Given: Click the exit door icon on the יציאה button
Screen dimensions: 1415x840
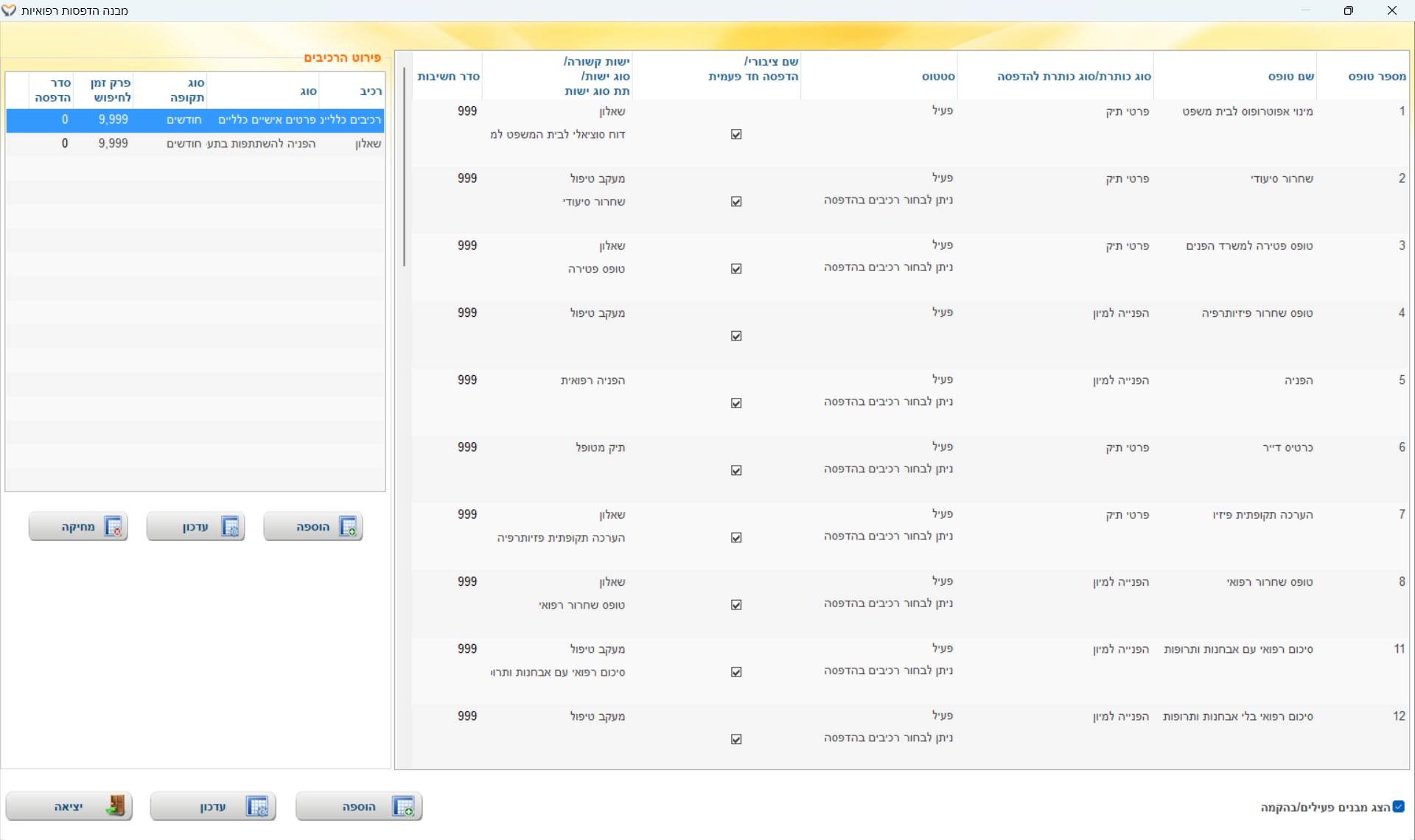Looking at the screenshot, I should click(115, 806).
